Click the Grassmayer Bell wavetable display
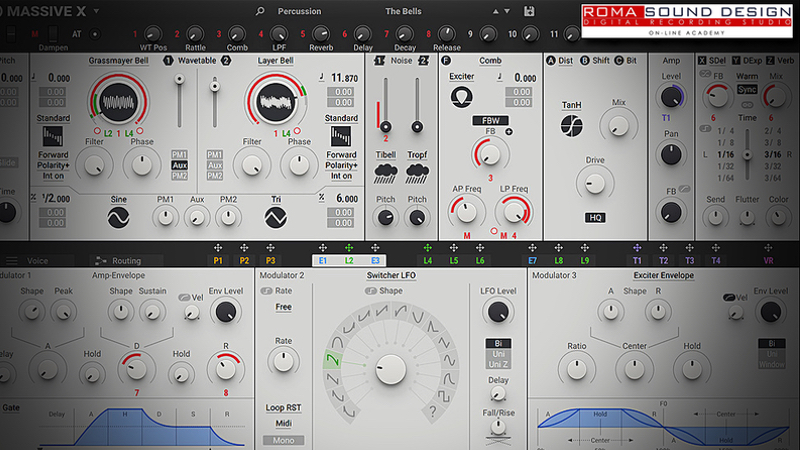This screenshot has height=450, width=800. [118, 103]
